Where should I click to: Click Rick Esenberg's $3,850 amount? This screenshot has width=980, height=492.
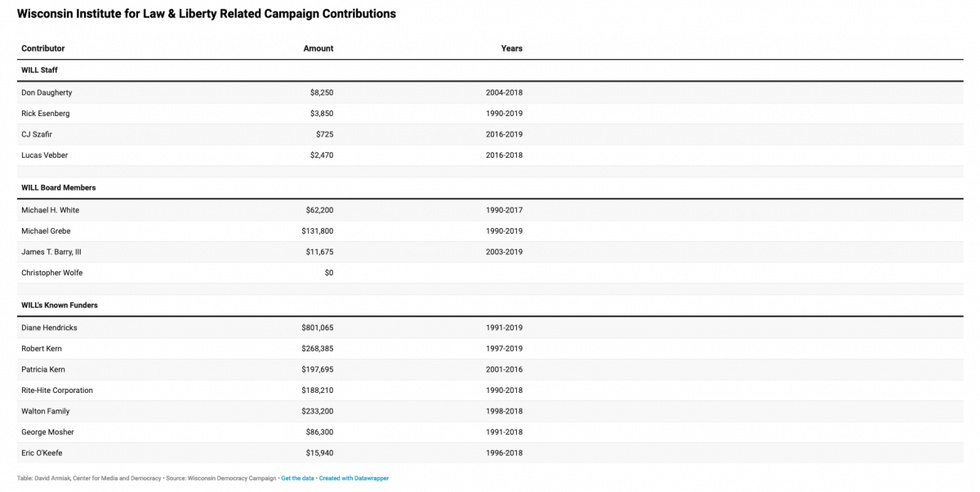321,114
